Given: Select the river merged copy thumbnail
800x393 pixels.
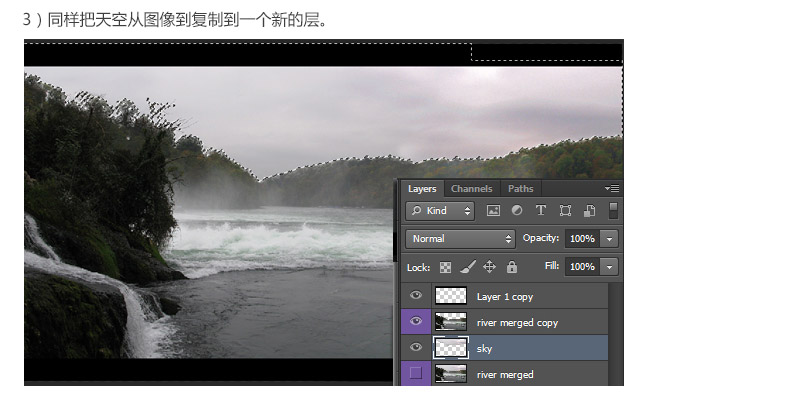Looking at the screenshot, I should point(451,322).
